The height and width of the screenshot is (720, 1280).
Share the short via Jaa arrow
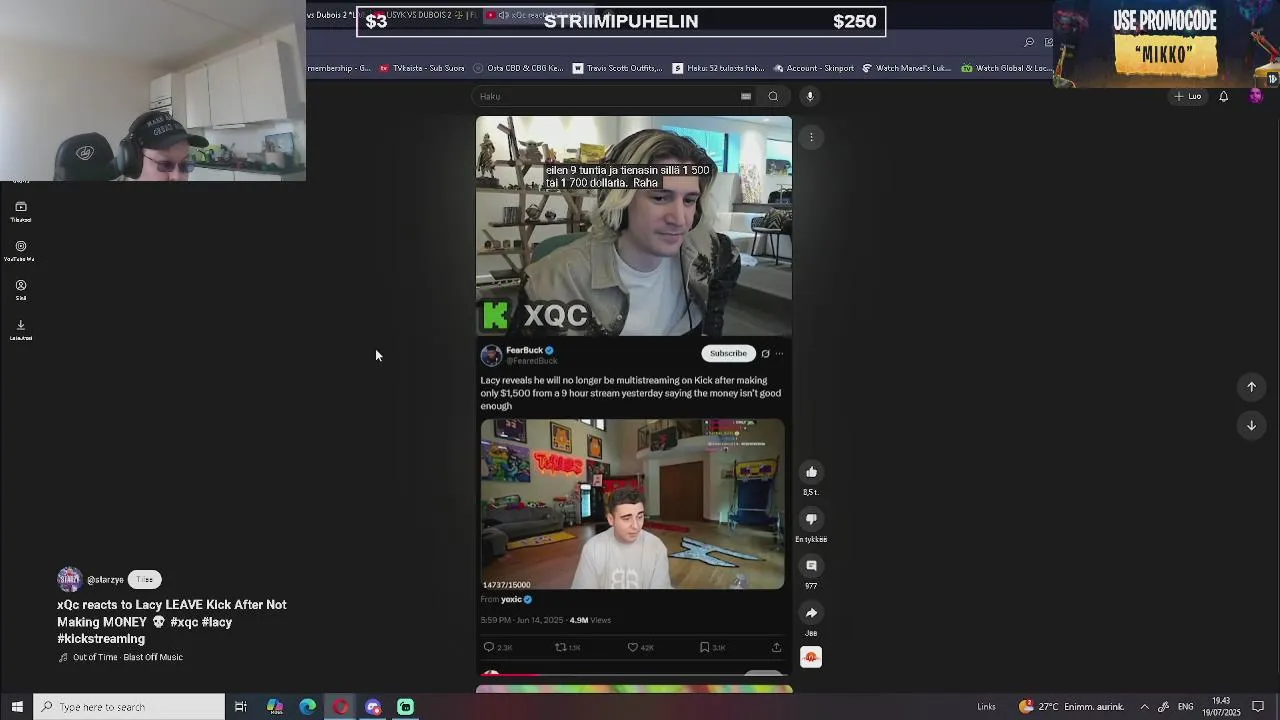click(x=811, y=613)
